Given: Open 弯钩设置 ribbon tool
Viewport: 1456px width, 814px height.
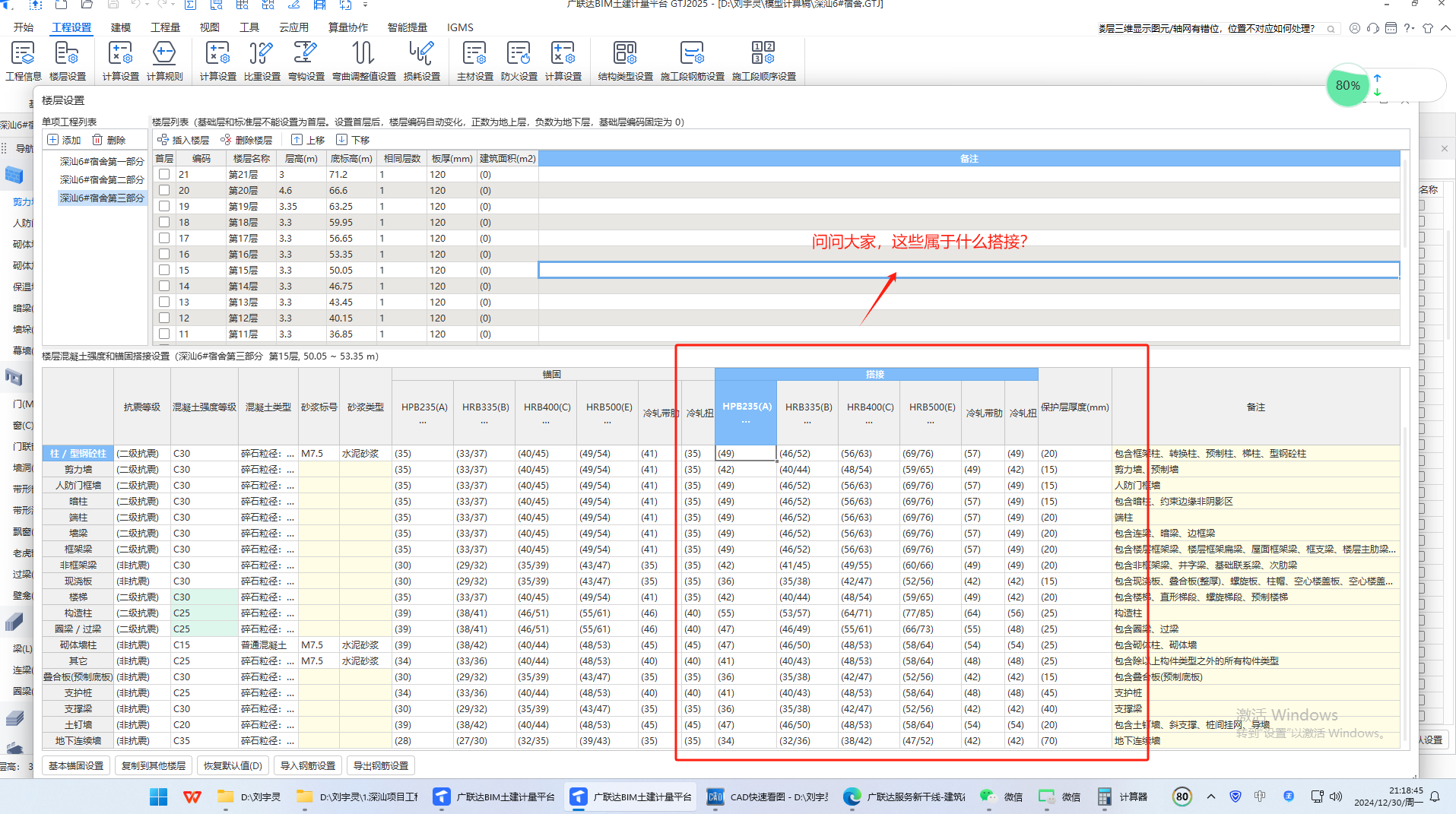Looking at the screenshot, I should [x=306, y=61].
